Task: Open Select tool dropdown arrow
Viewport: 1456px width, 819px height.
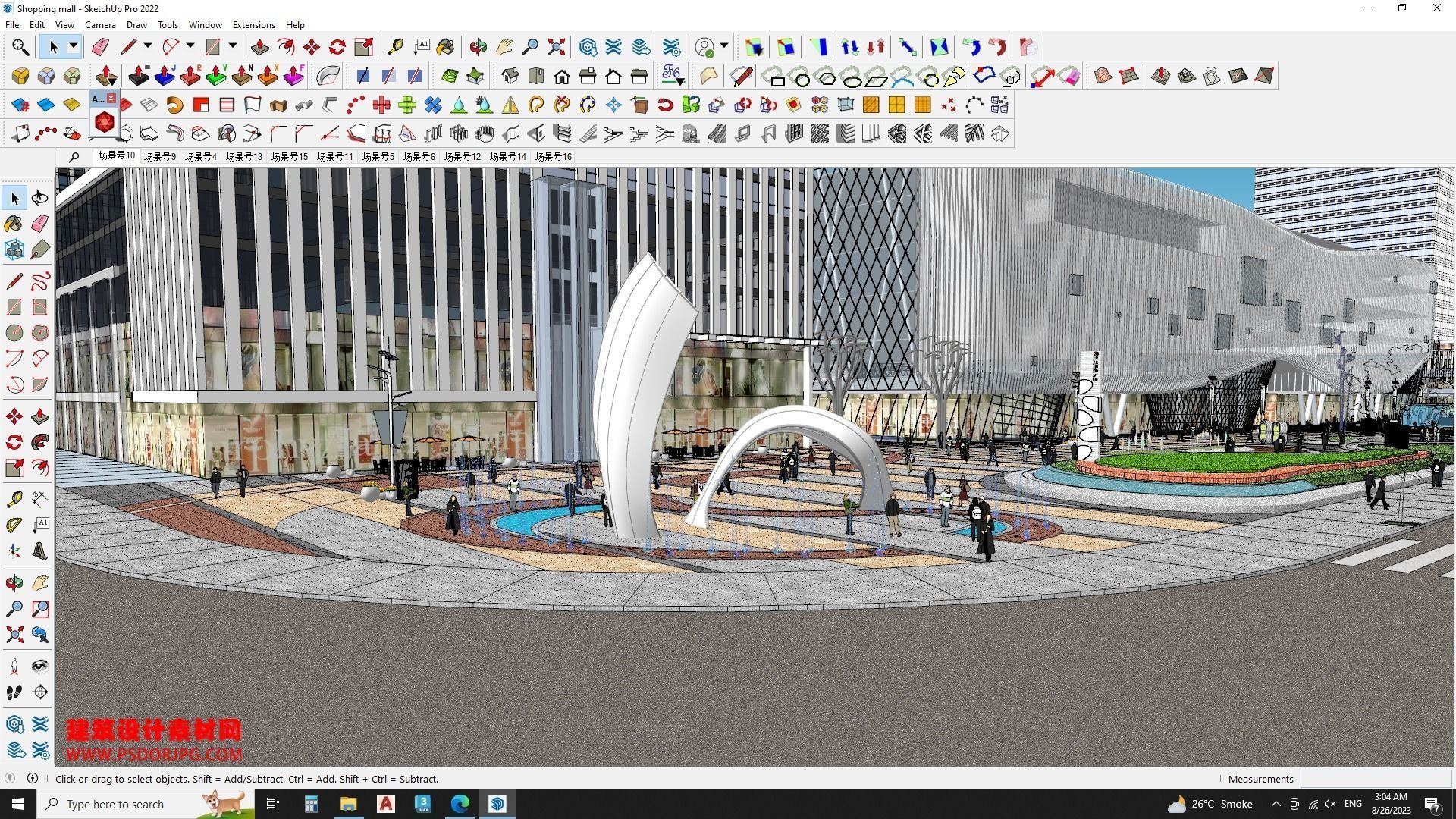Action: (74, 47)
